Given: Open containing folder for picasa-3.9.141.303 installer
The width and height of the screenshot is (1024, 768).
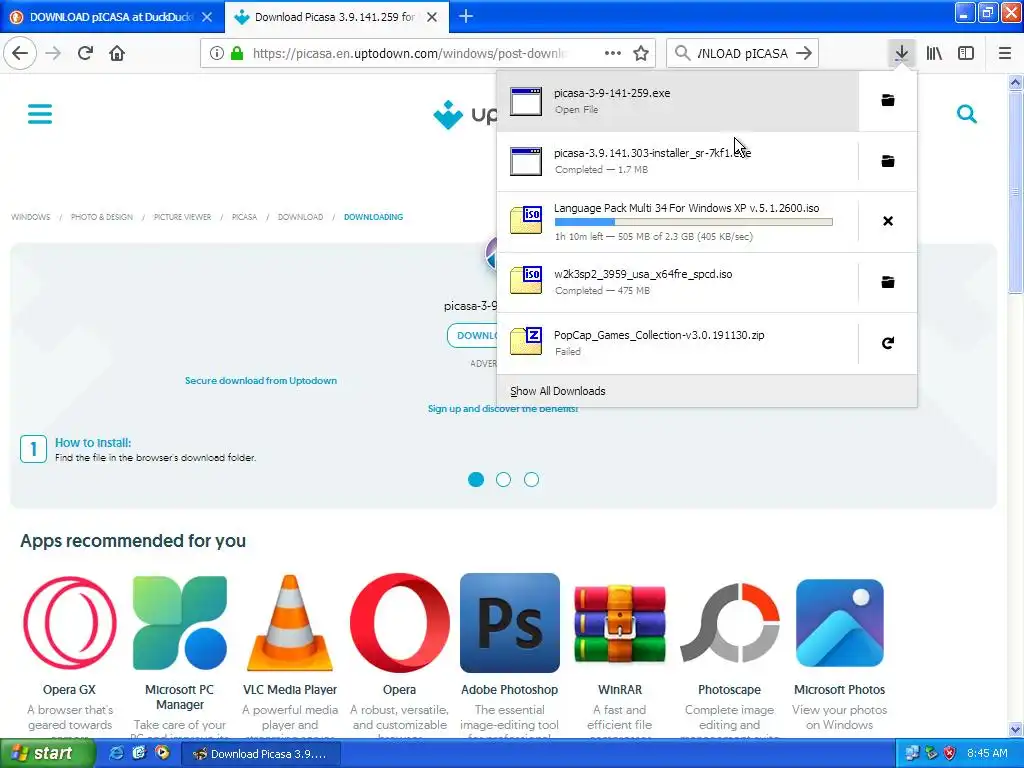Looking at the screenshot, I should [x=888, y=161].
